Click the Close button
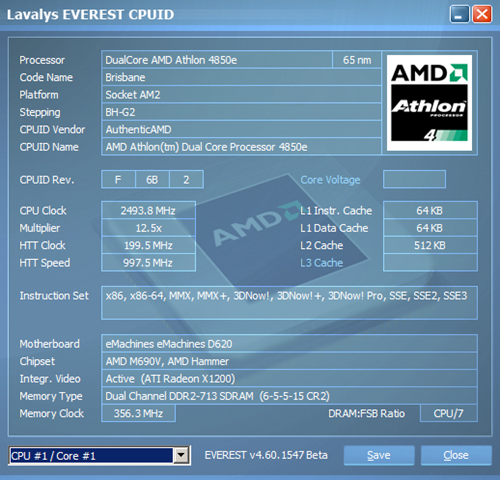 [456, 455]
